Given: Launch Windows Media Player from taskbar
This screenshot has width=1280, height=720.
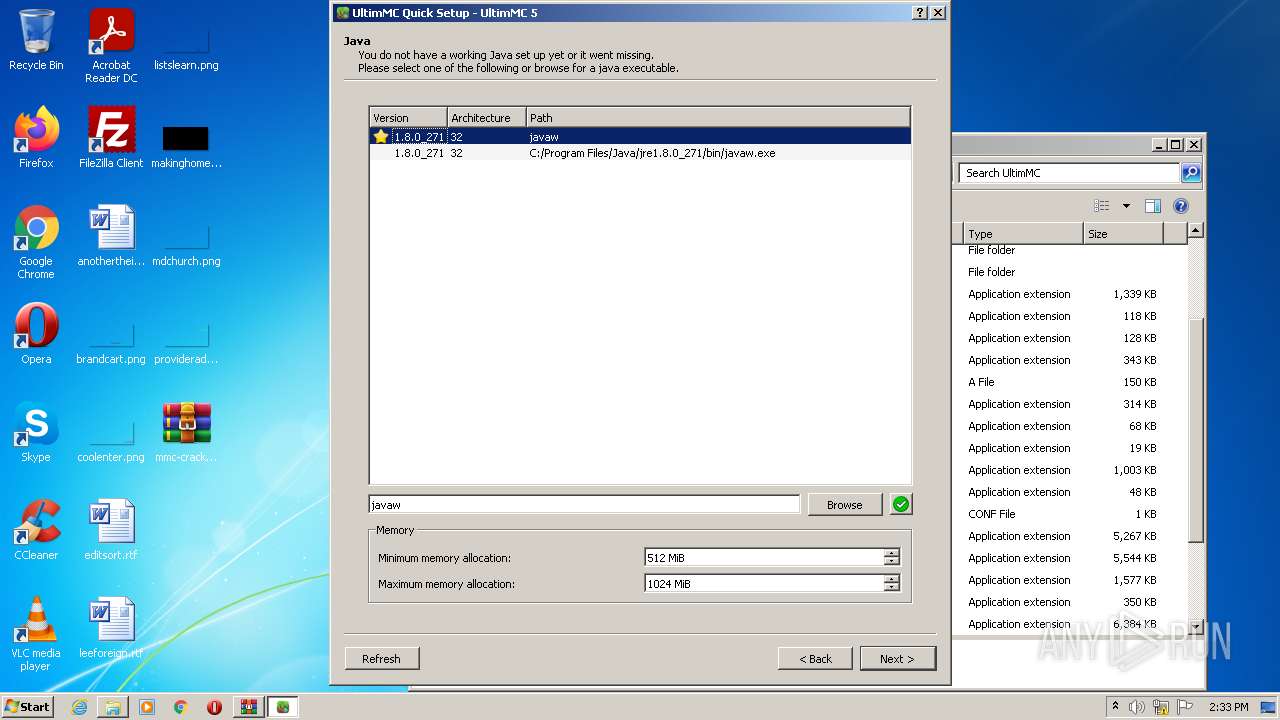Looking at the screenshot, I should pos(147,707).
